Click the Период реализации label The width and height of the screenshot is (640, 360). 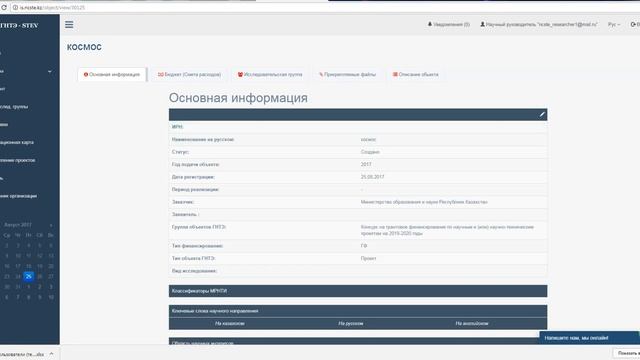(196, 190)
